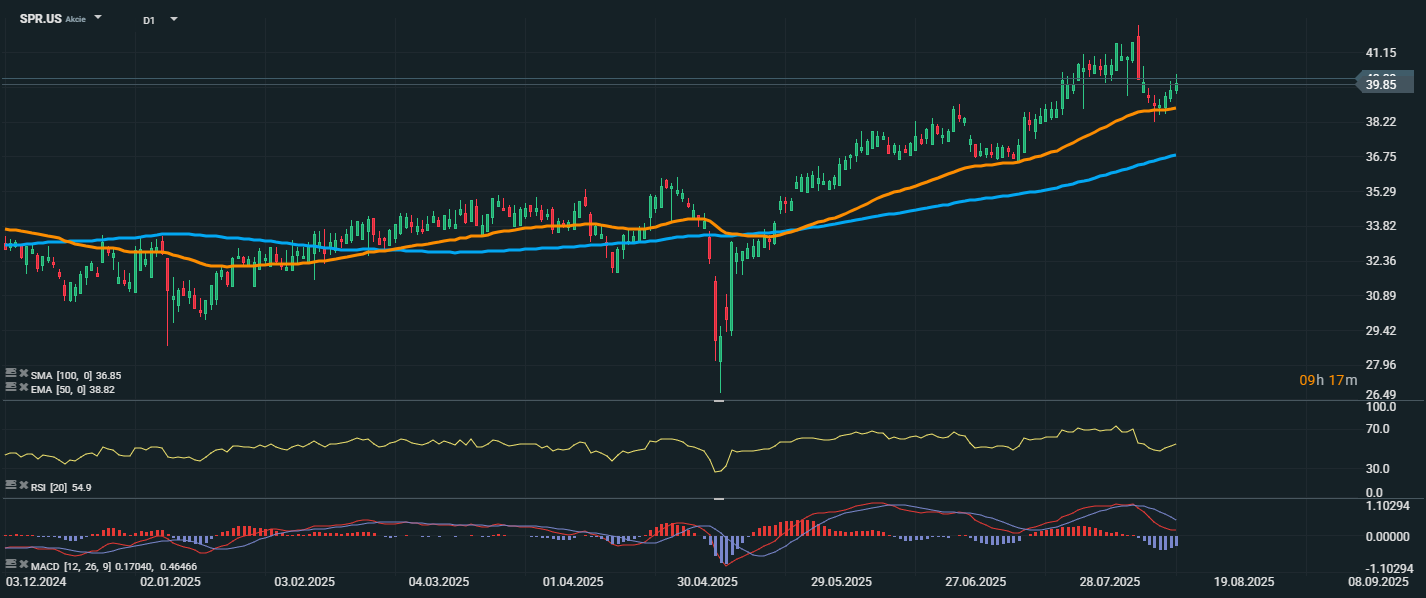Click the 27.96 price axis label
1426x598 pixels.
(1381, 364)
